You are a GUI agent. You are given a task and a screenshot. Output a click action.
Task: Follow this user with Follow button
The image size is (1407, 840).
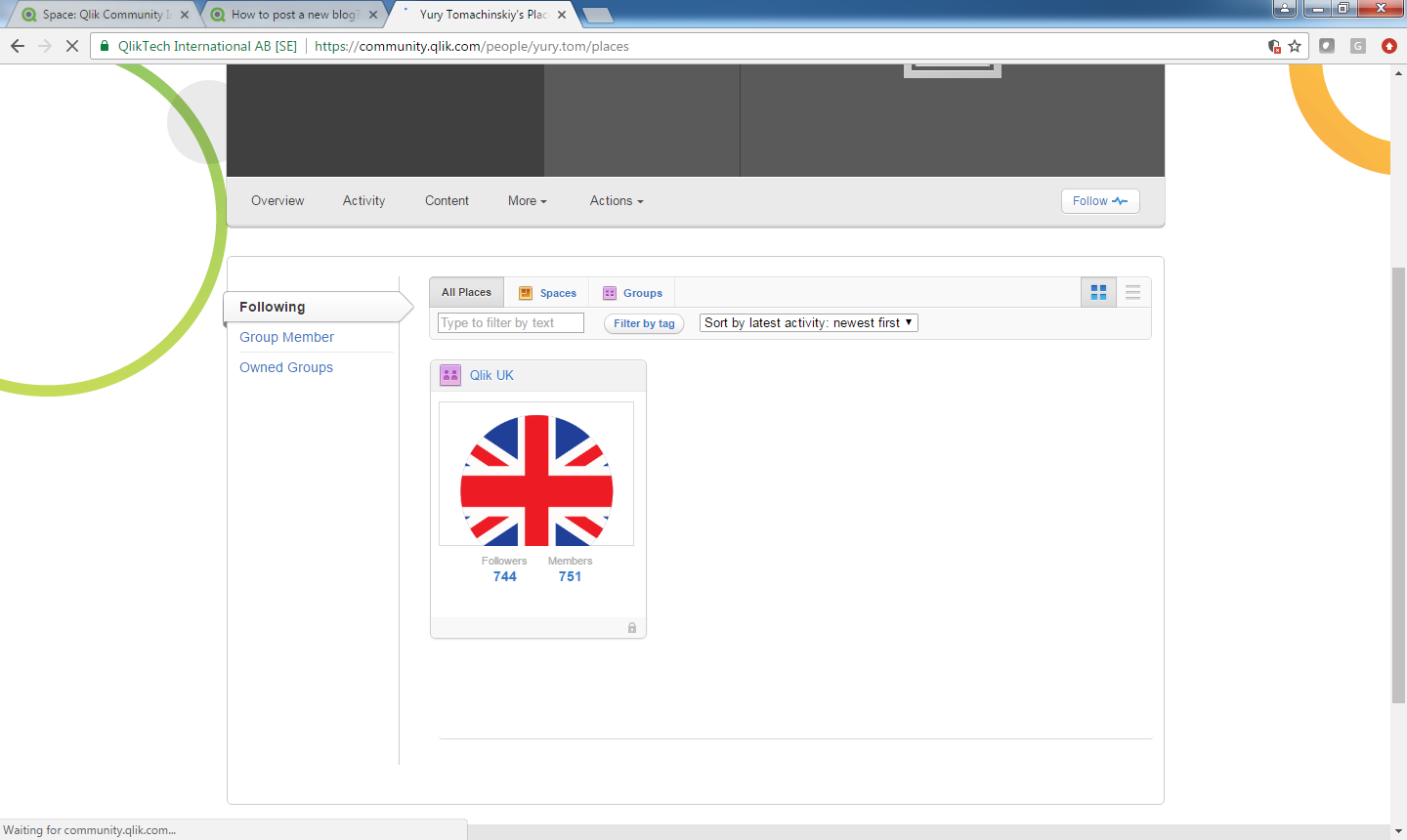[x=1100, y=200]
